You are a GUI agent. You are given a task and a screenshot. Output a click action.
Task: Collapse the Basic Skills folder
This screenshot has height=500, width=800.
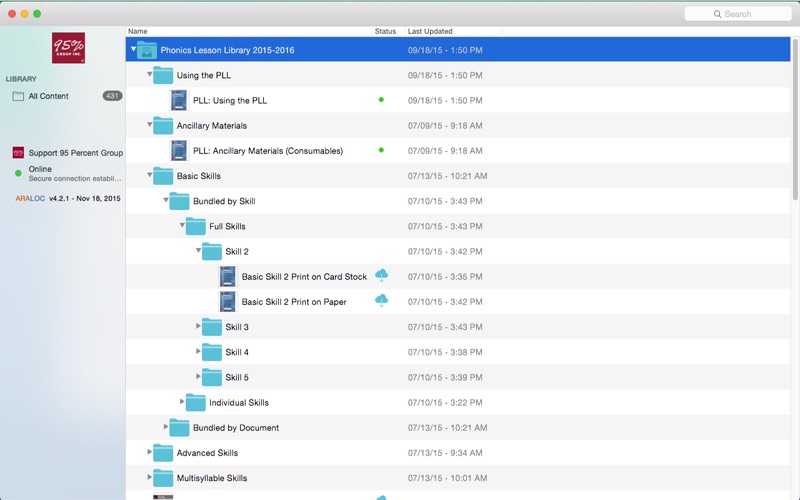coord(149,175)
